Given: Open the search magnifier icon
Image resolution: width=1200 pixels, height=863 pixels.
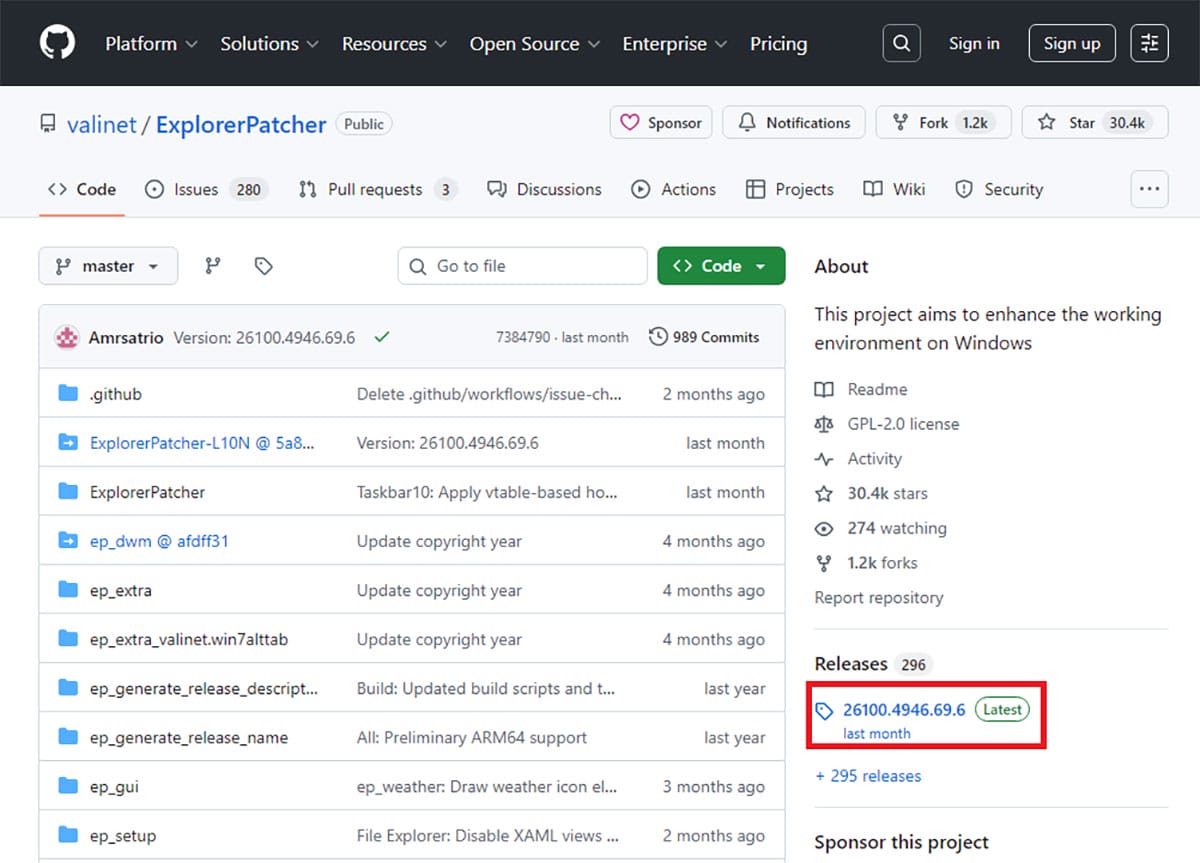Looking at the screenshot, I should click(x=901, y=44).
